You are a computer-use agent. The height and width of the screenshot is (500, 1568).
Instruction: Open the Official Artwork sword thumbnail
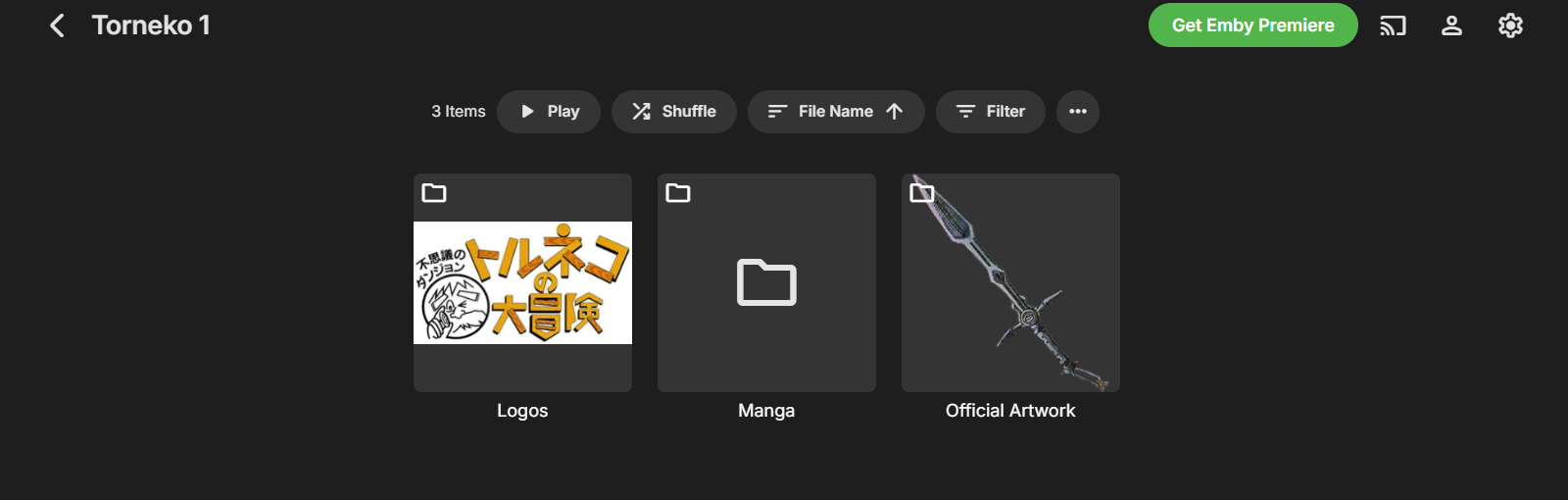(1010, 282)
